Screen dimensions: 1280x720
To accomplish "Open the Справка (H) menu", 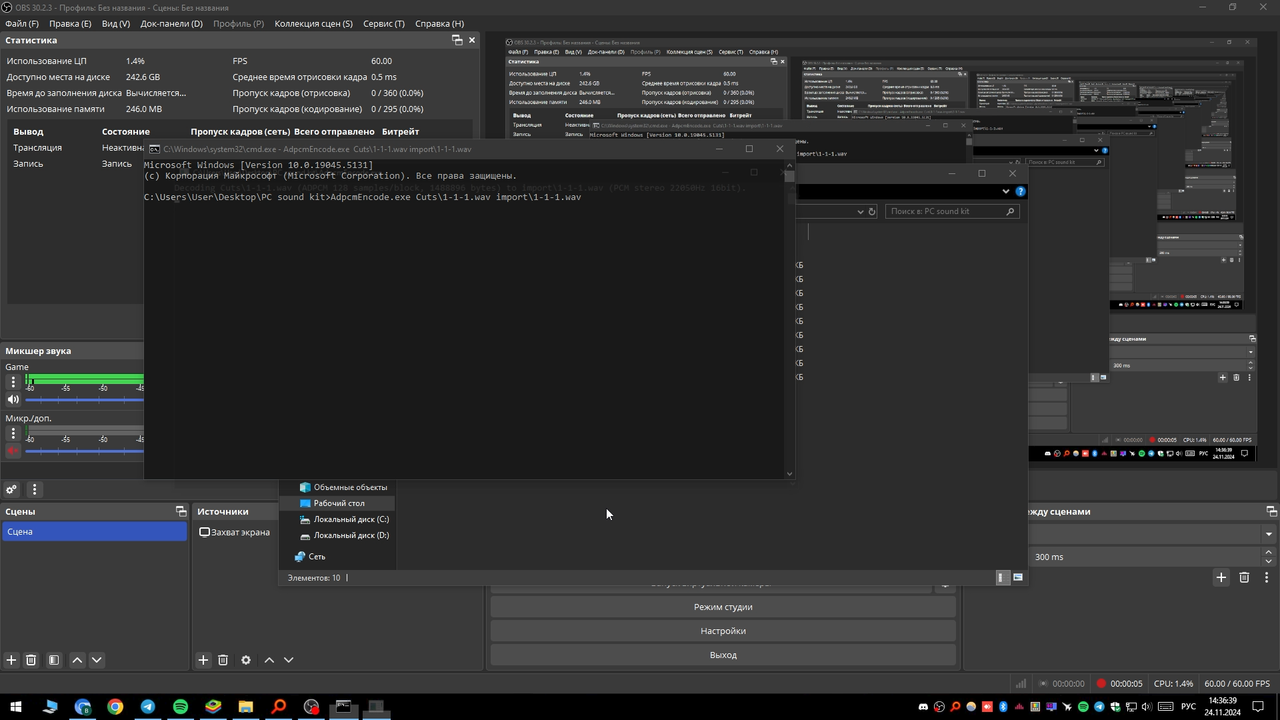I will click(x=439, y=23).
